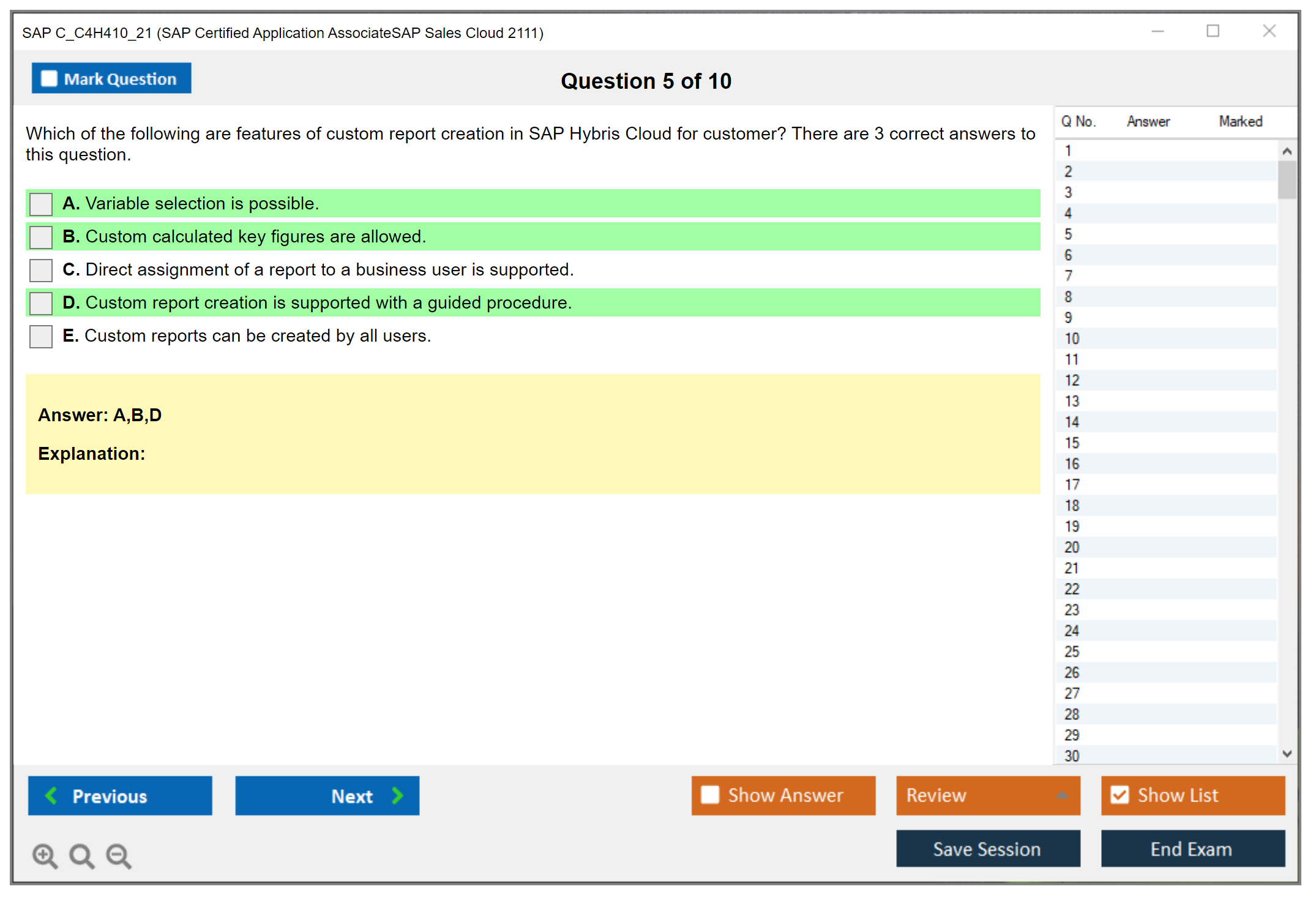
Task: Click the question list scrollbar thumb
Action: click(x=1287, y=180)
